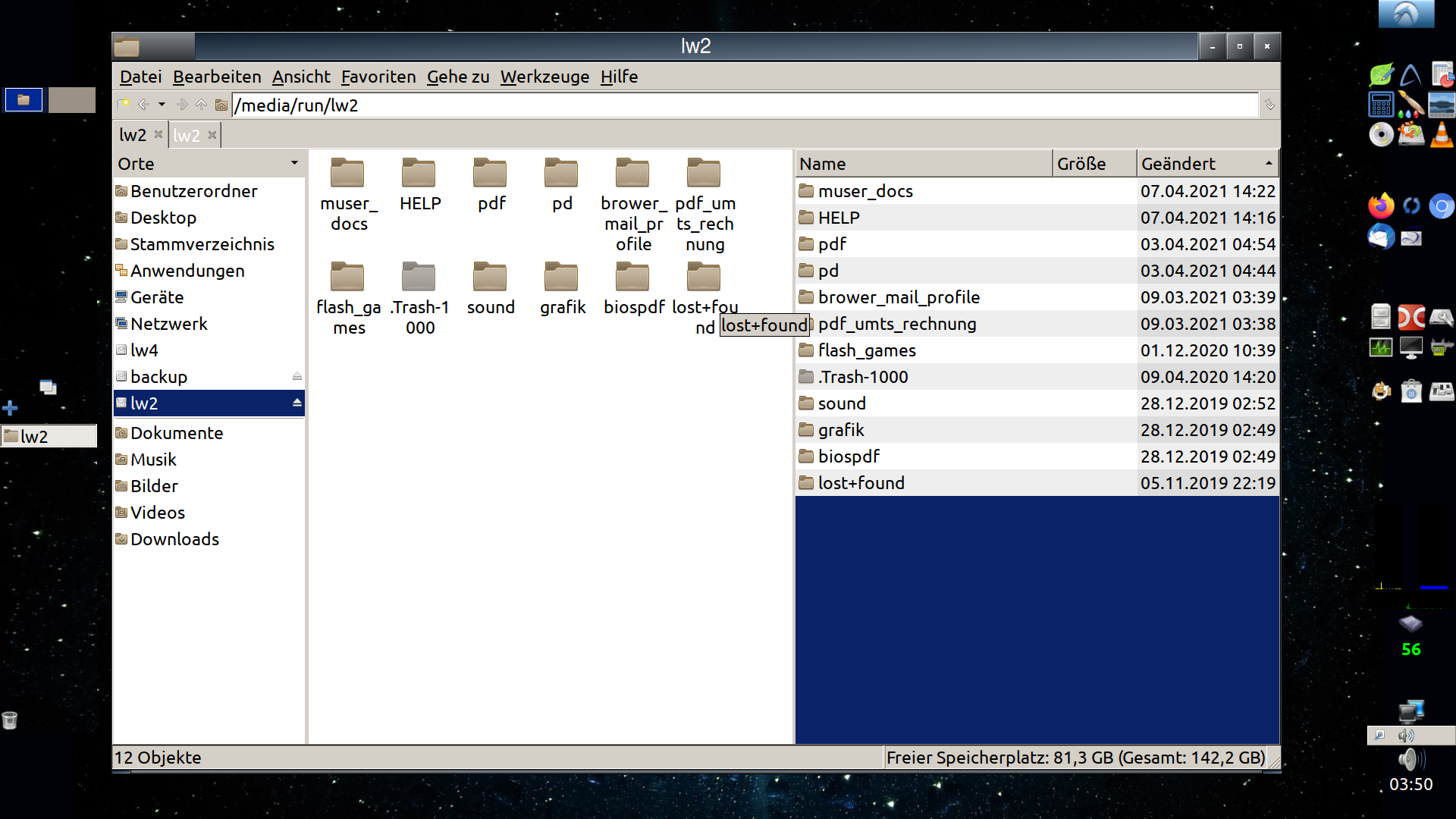Open the Werkzeuge menu
The width and height of the screenshot is (1456, 819).
544,77
